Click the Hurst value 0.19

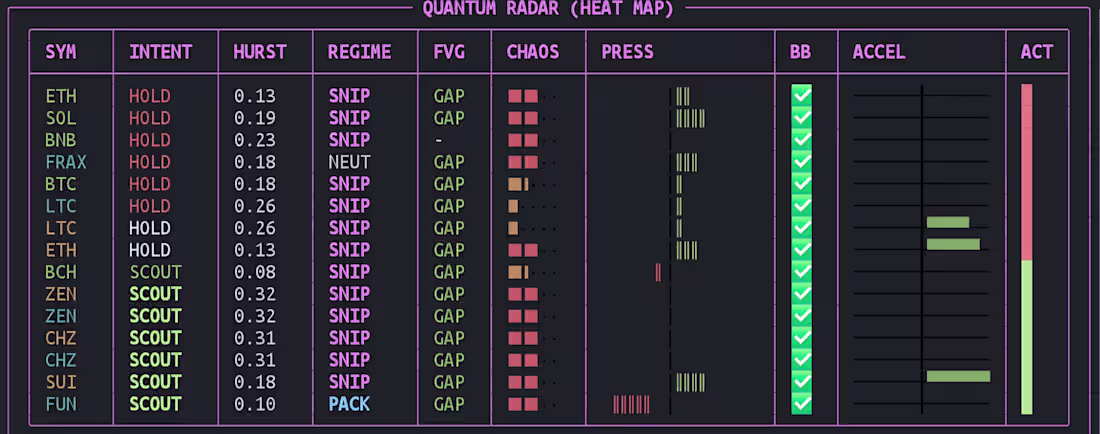[255, 118]
